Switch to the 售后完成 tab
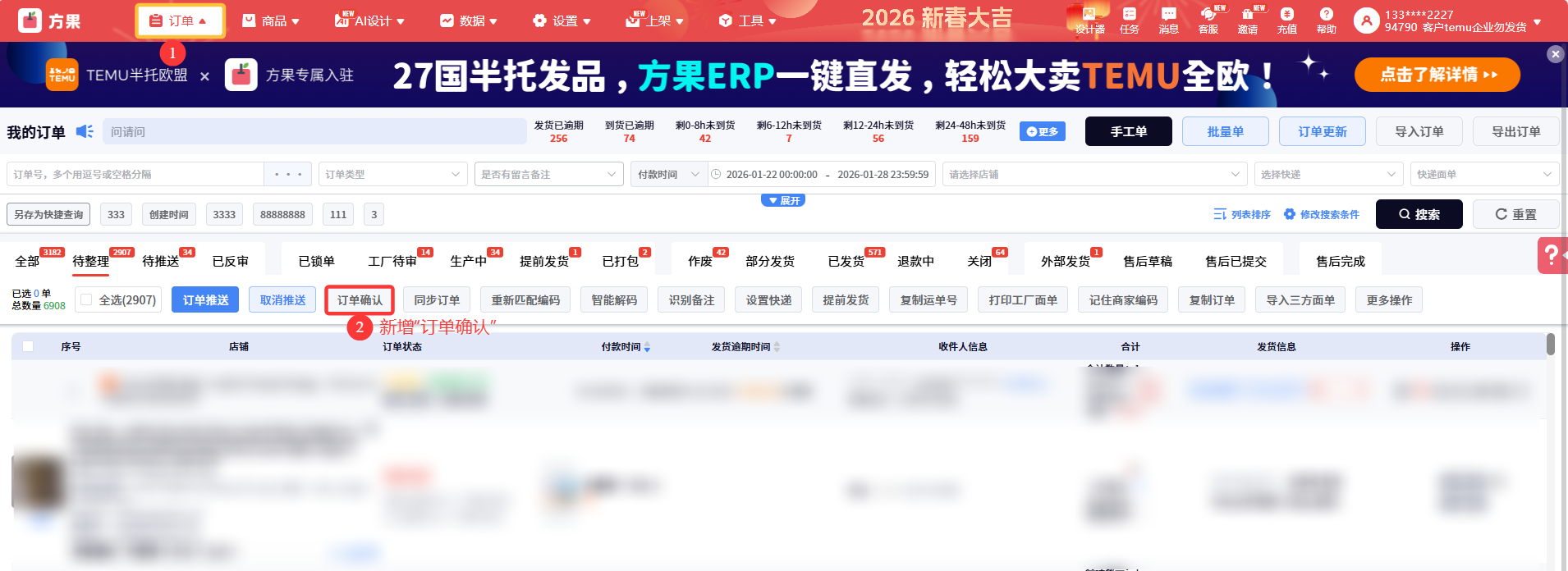 click(1341, 261)
